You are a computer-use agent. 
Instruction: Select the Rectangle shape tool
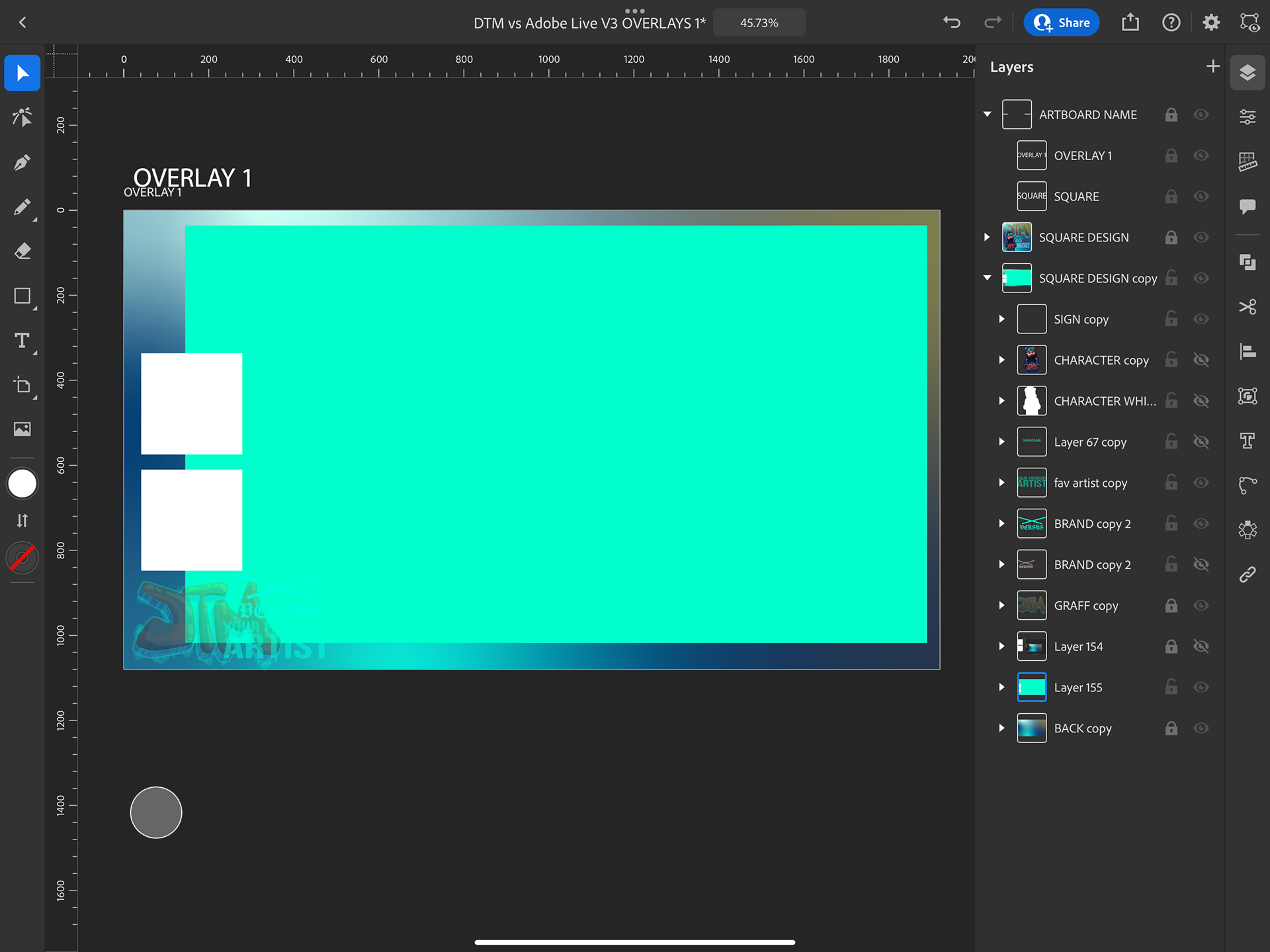(22, 296)
